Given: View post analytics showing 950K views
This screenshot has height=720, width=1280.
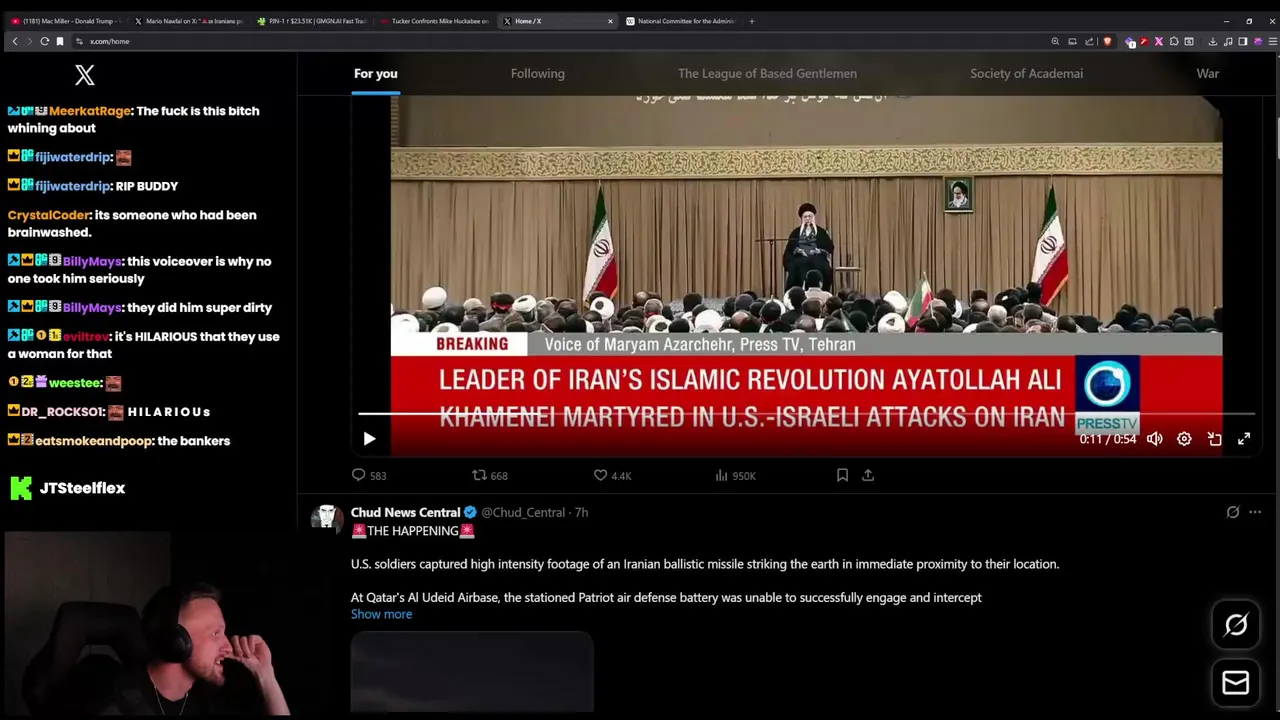Looking at the screenshot, I should click(x=735, y=476).
